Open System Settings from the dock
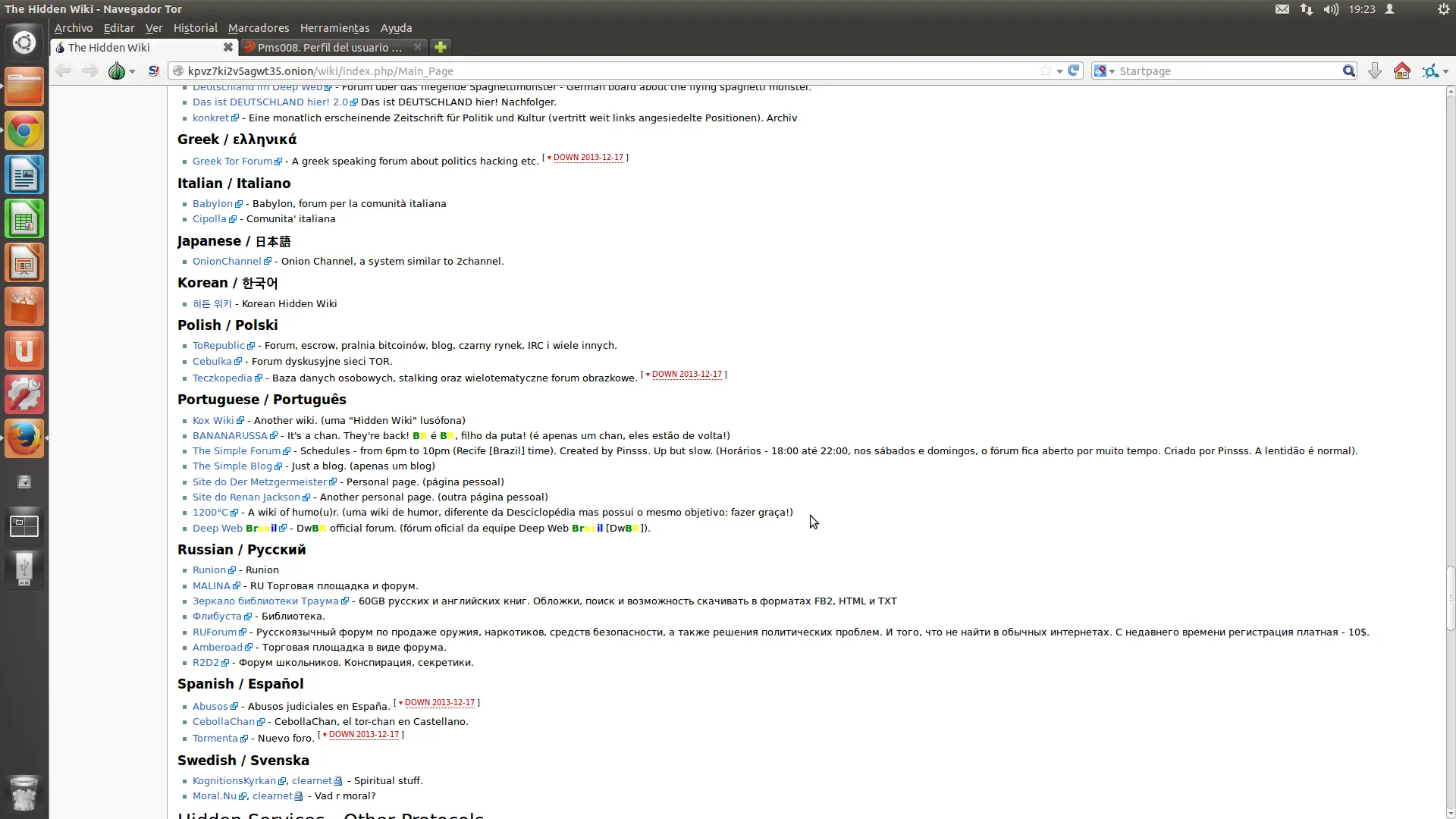Viewport: 1456px width, 819px height. pos(24,394)
